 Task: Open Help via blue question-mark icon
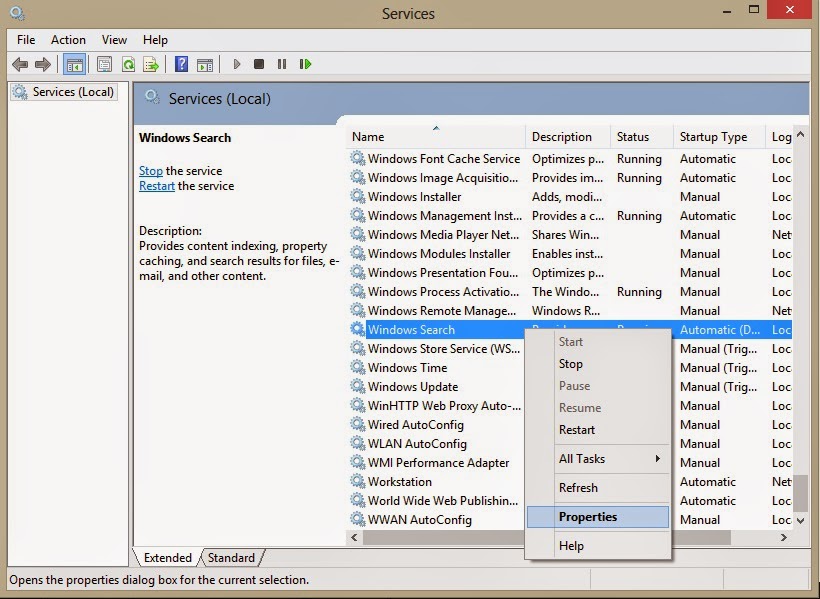[x=181, y=64]
